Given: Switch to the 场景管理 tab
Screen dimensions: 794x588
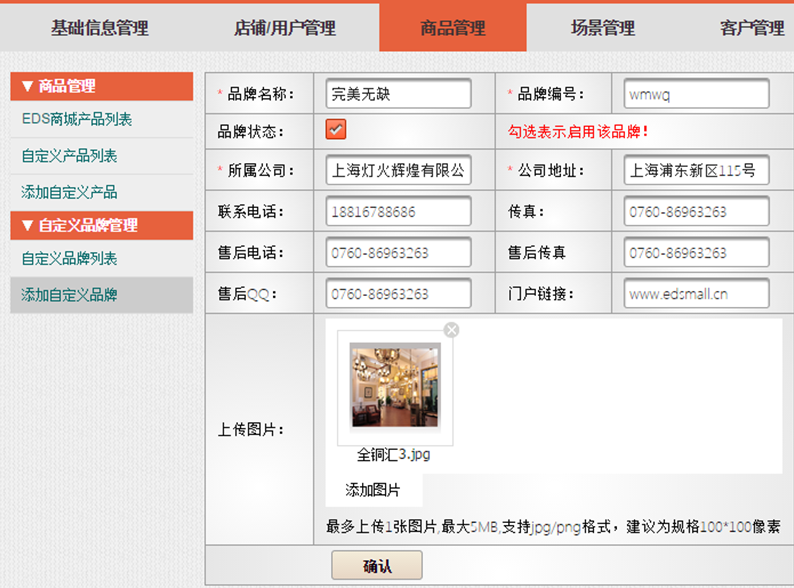Looking at the screenshot, I should (x=603, y=28).
